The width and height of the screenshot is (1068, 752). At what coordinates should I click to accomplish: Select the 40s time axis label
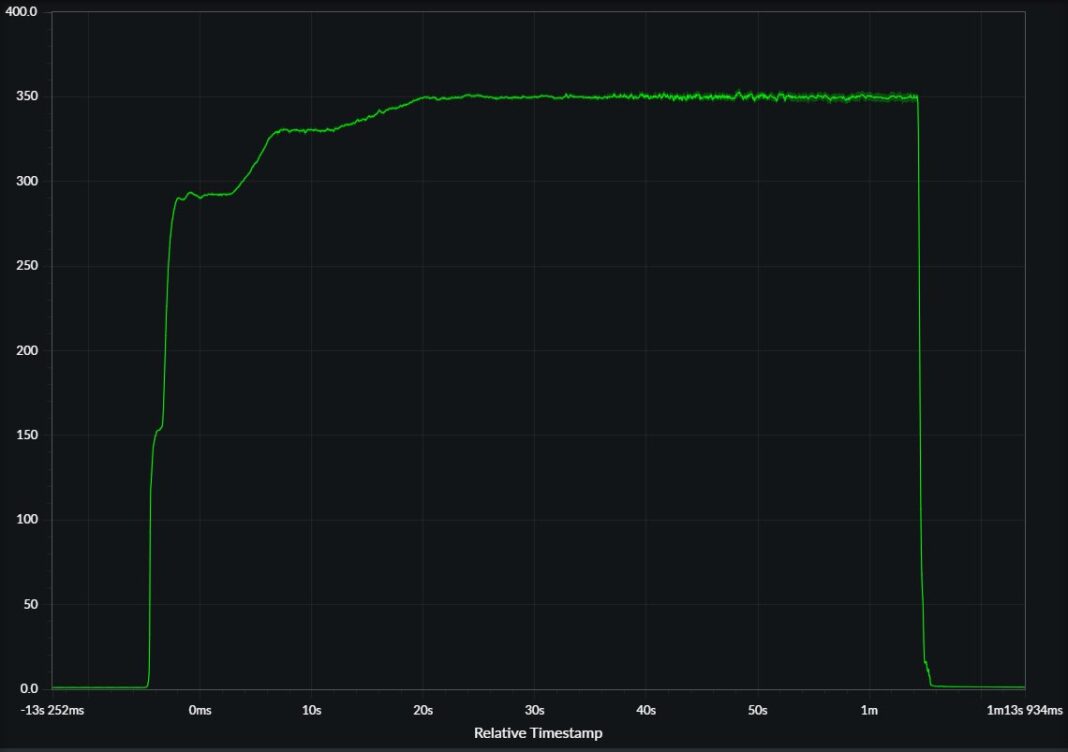point(646,710)
